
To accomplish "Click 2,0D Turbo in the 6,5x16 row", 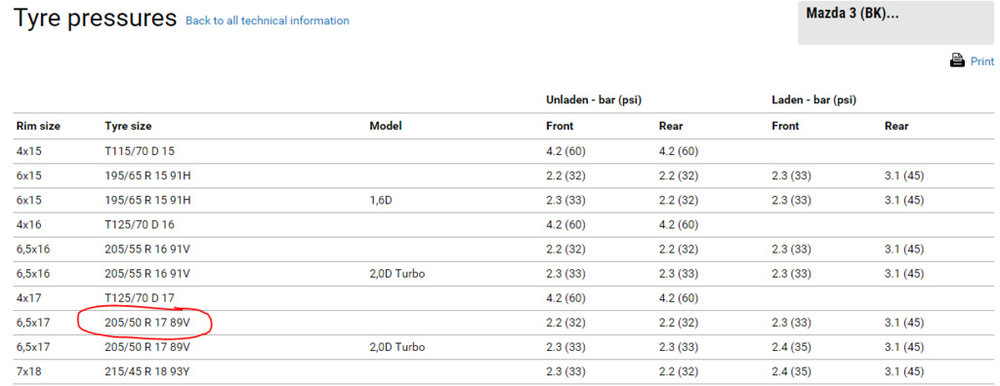I will (397, 274).
